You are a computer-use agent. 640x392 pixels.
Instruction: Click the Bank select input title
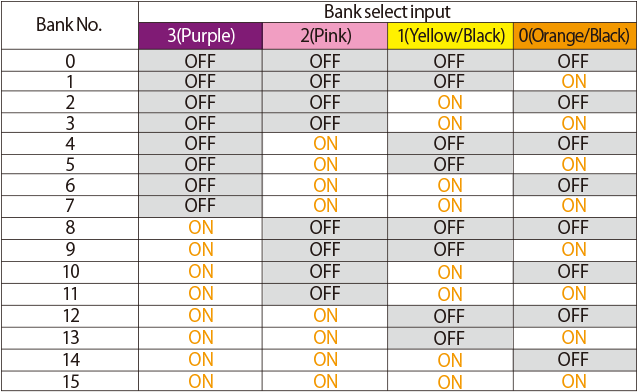[x=387, y=12]
